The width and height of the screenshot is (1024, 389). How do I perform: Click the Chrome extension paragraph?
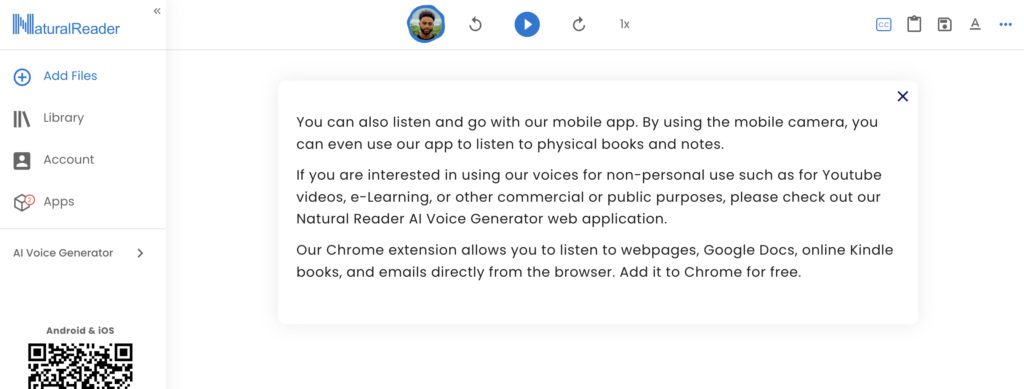[594, 261]
